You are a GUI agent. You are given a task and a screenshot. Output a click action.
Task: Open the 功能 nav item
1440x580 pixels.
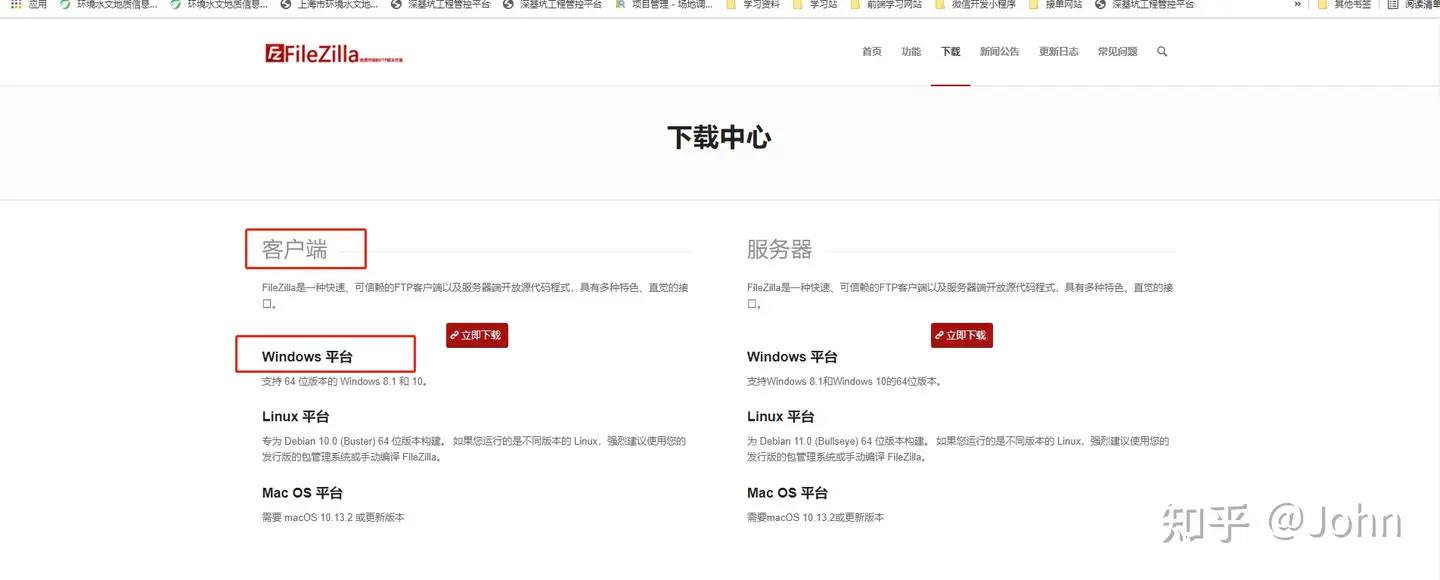pos(911,51)
